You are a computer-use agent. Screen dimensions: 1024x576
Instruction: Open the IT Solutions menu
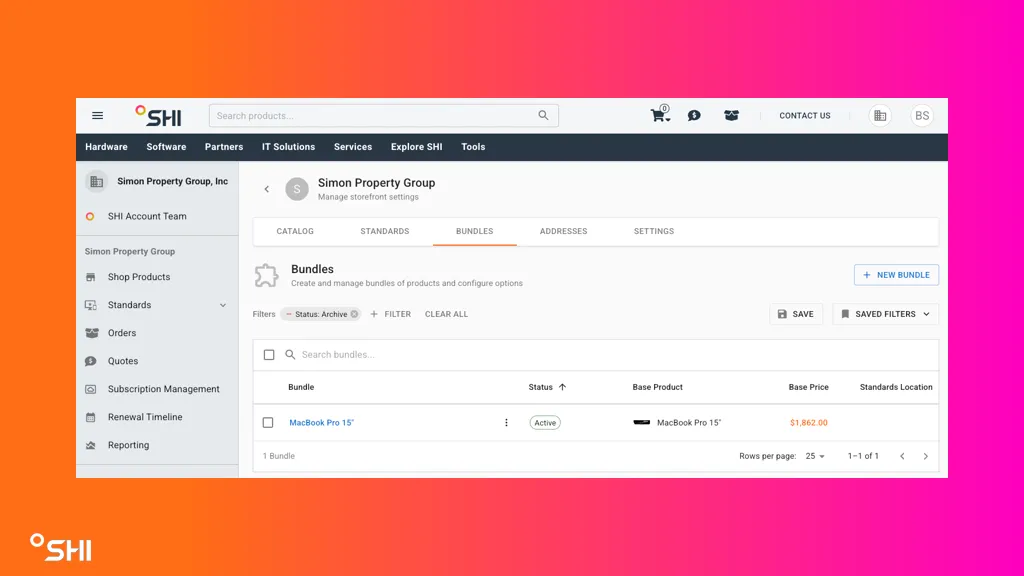tap(289, 147)
